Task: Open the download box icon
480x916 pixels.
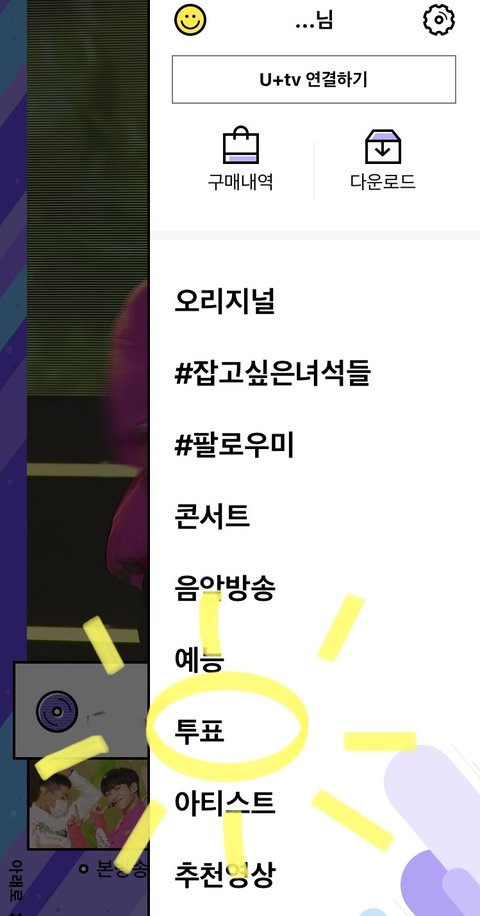Action: [x=383, y=147]
